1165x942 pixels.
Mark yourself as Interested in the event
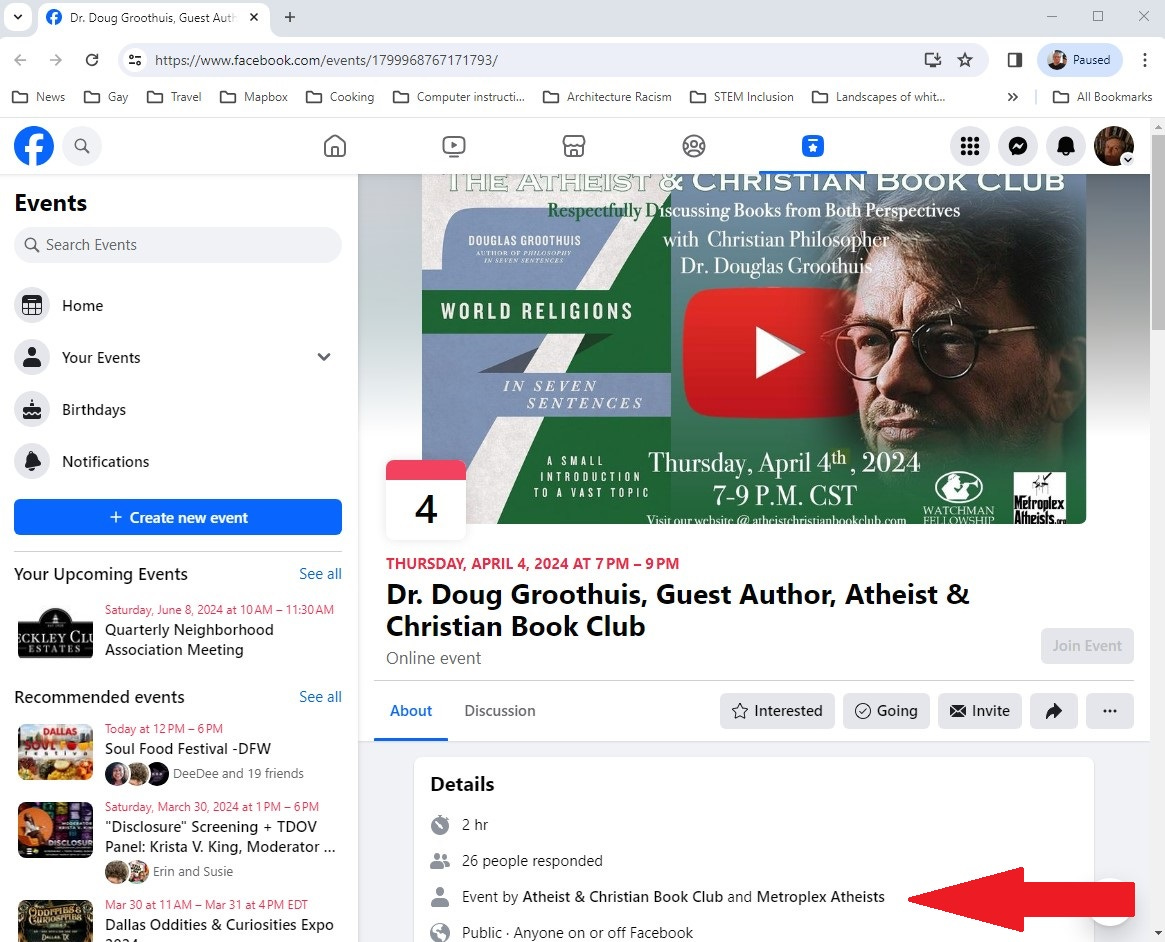click(x=777, y=711)
